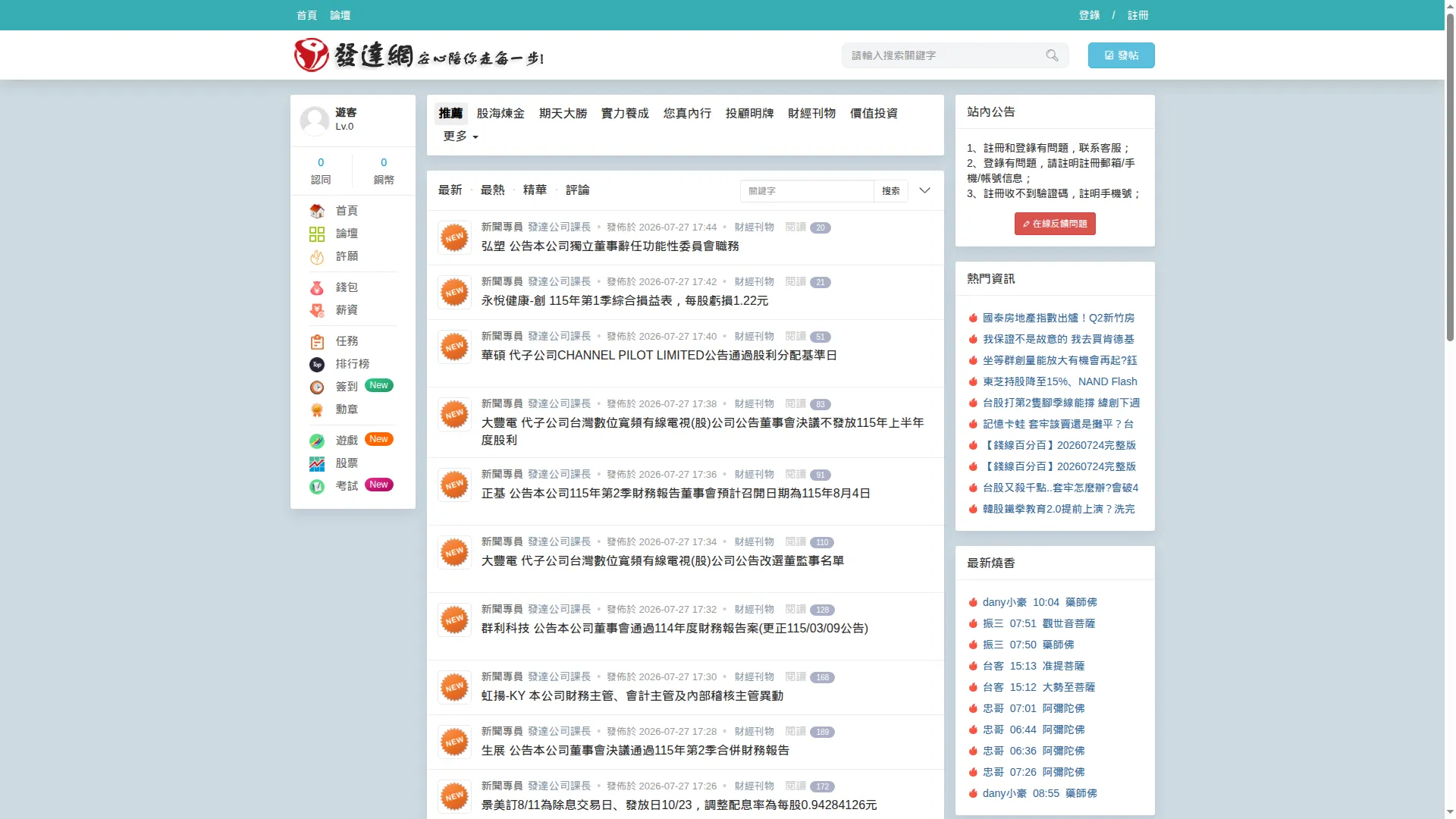Screen dimensions: 1456x819
Task: Click NEW badge icon beside 永悅健康 post
Action: click(454, 292)
